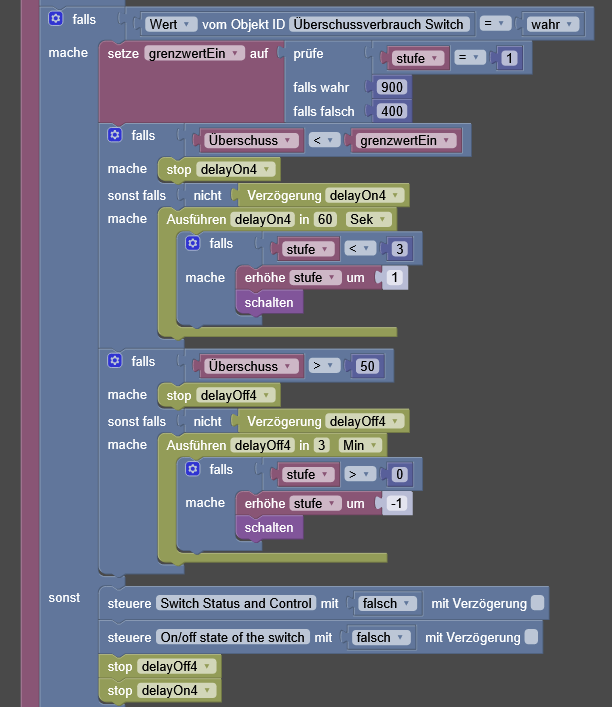Open the > operator dropdown before 50
Image resolution: width=612 pixels, height=707 pixels.
(324, 366)
